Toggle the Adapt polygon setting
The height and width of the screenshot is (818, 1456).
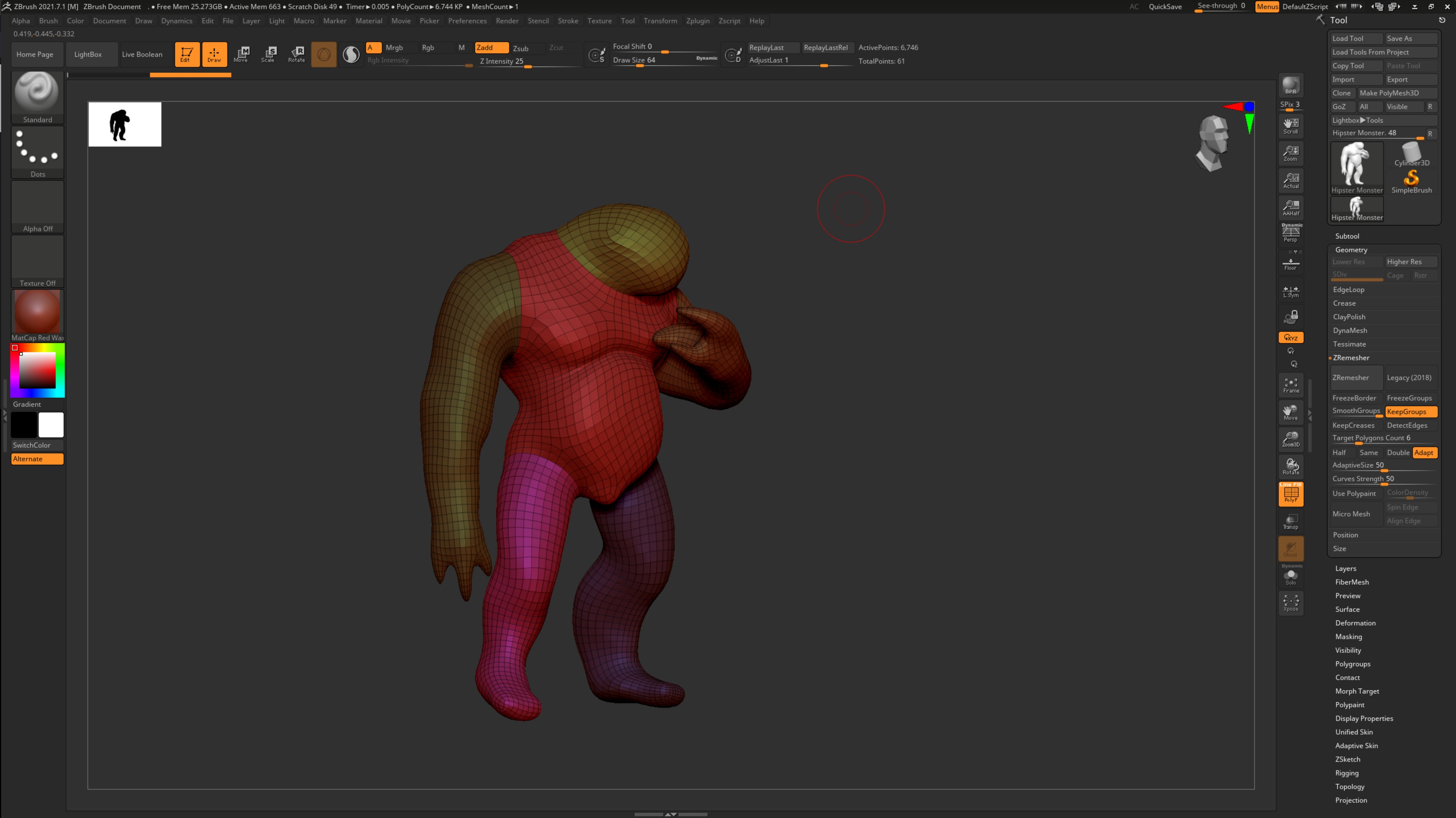1424,453
